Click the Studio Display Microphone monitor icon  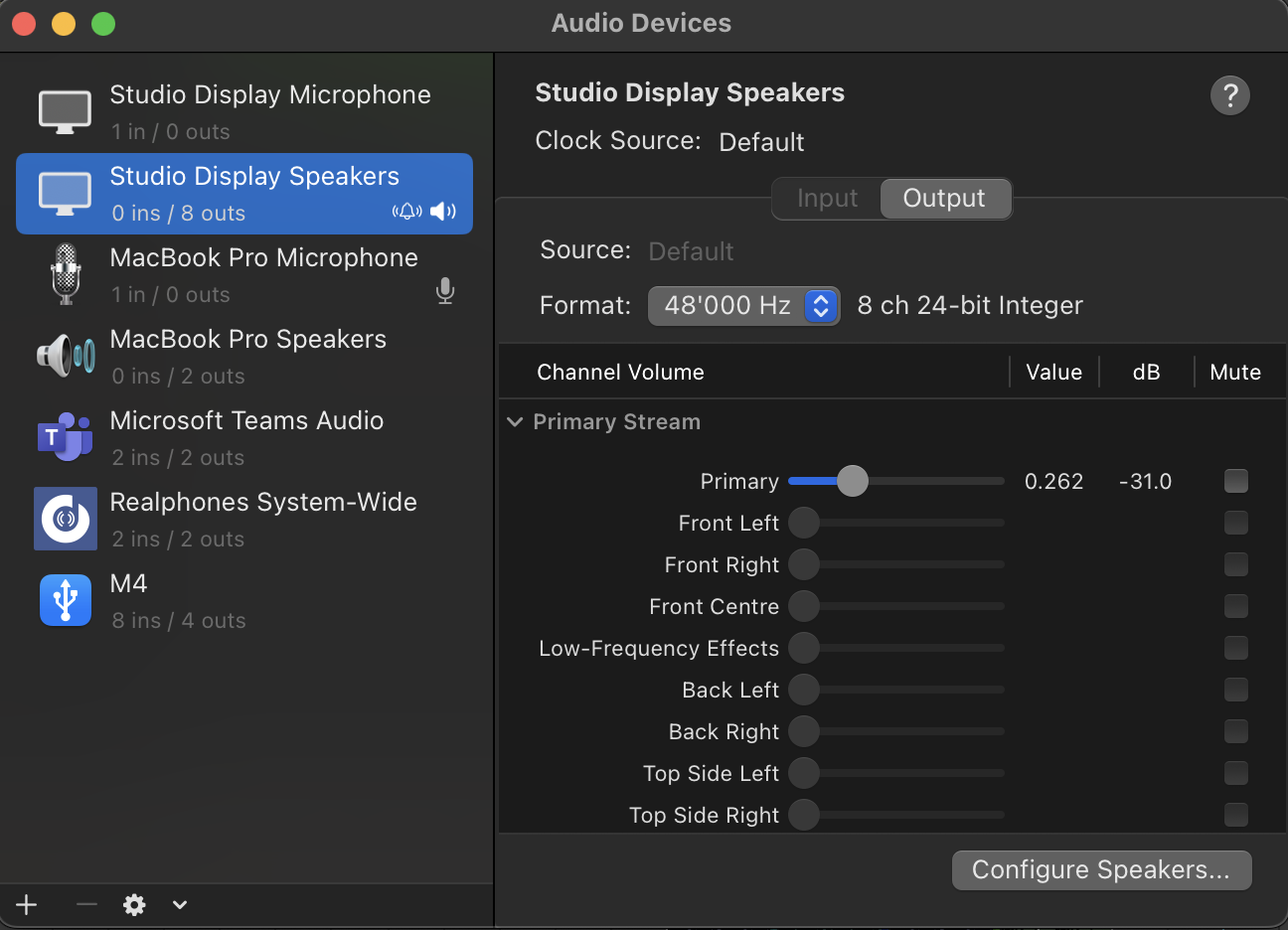pyautogui.click(x=65, y=112)
